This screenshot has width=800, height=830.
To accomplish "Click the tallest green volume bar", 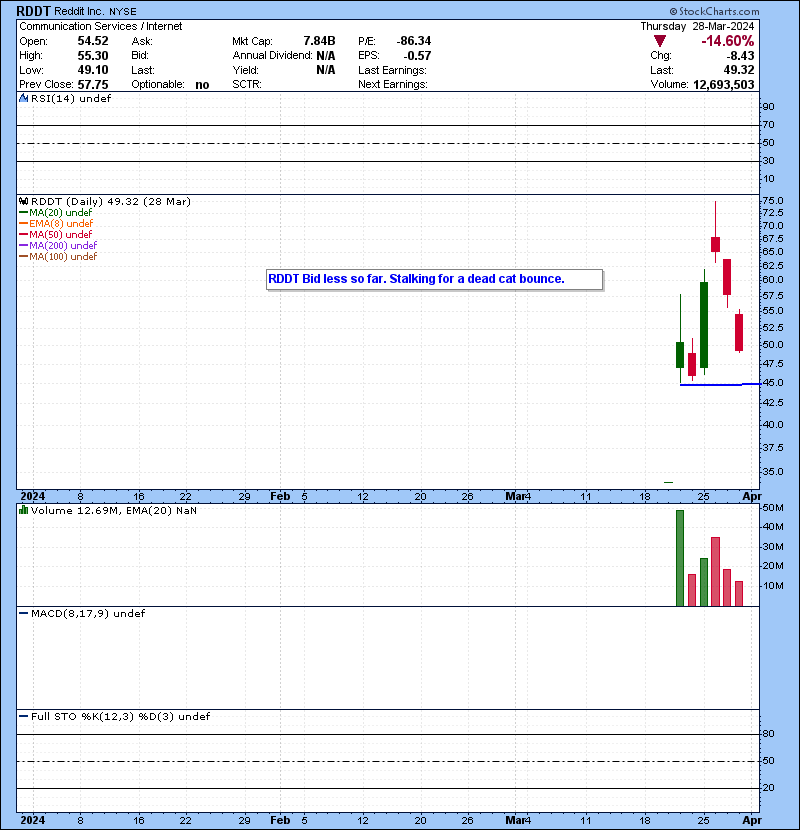I will pyautogui.click(x=680, y=558).
